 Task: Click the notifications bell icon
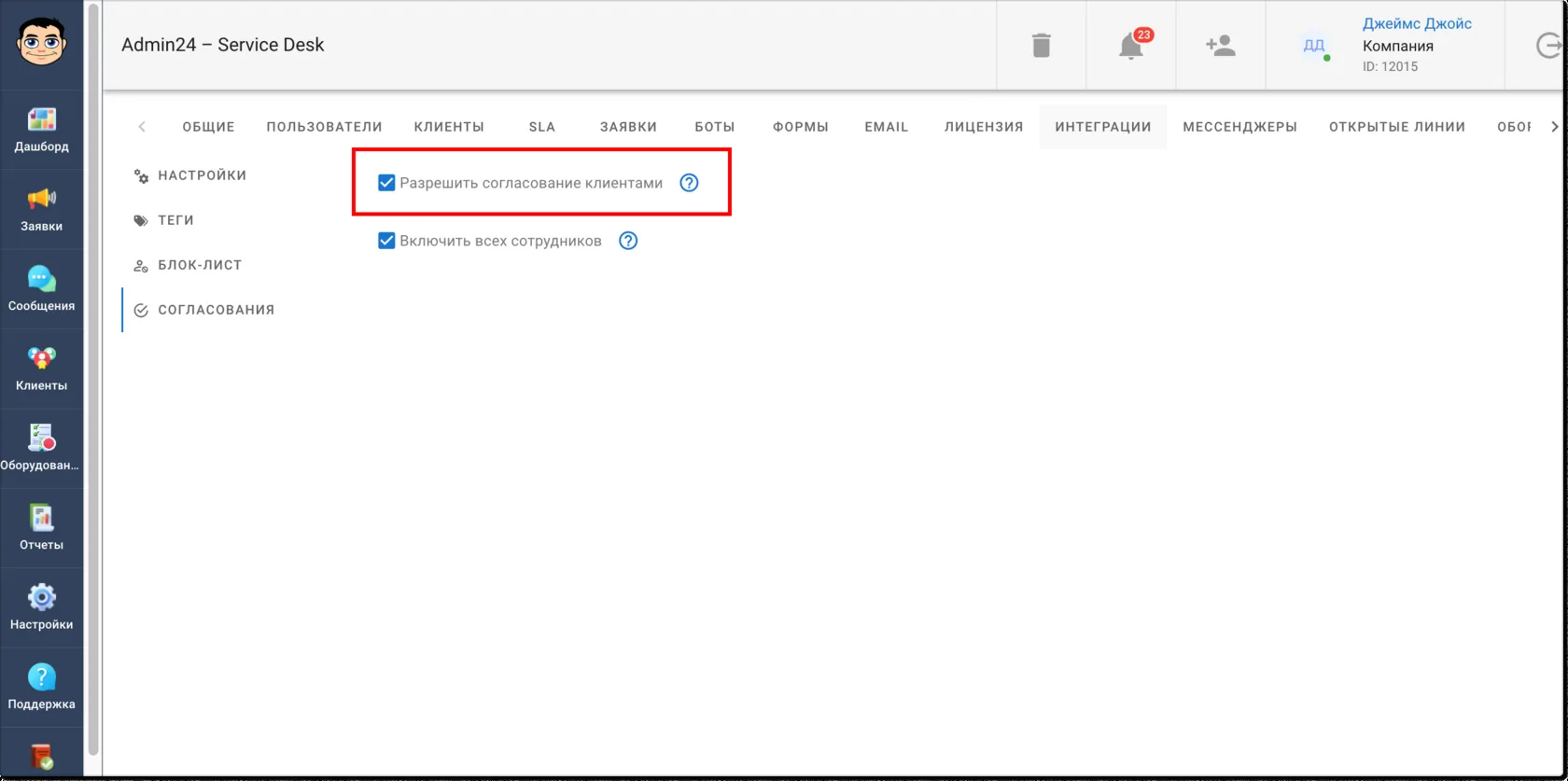(x=1131, y=45)
